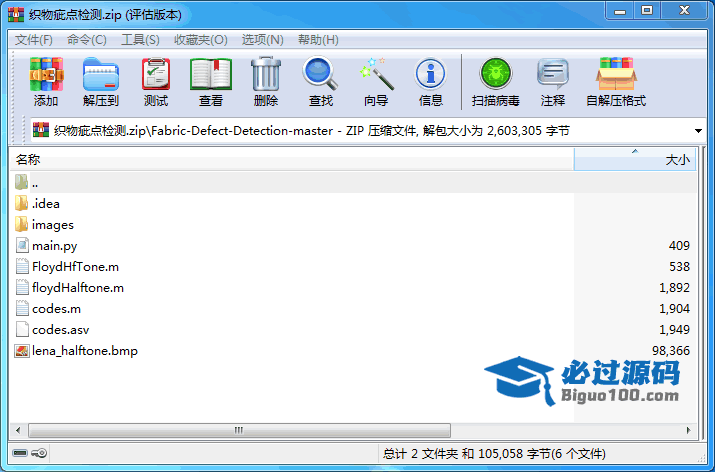Open the View (查看) book icon
The width and height of the screenshot is (715, 472).
point(211,74)
